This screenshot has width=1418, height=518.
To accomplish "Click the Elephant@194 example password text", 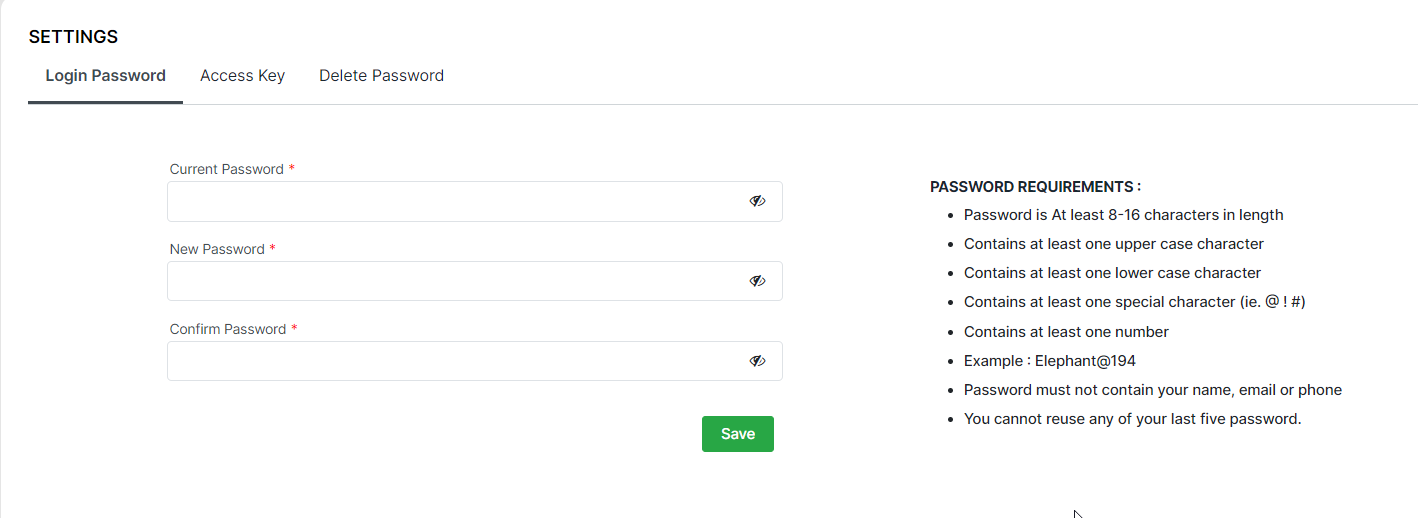I will 1085,361.
